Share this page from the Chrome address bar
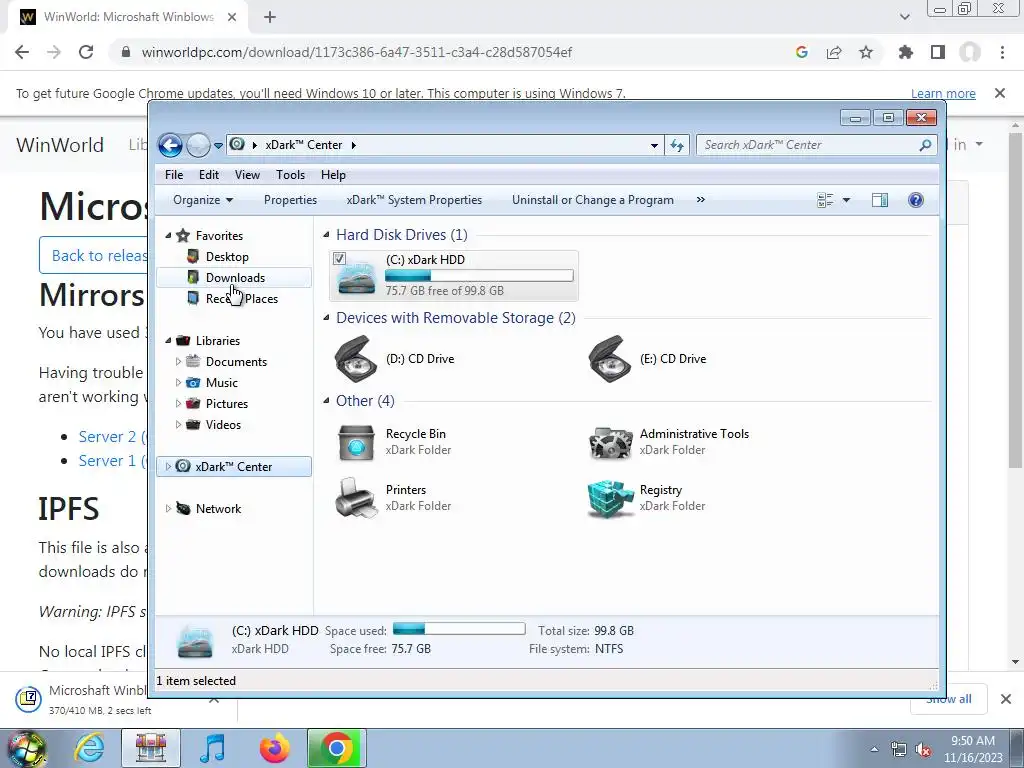 (x=834, y=52)
